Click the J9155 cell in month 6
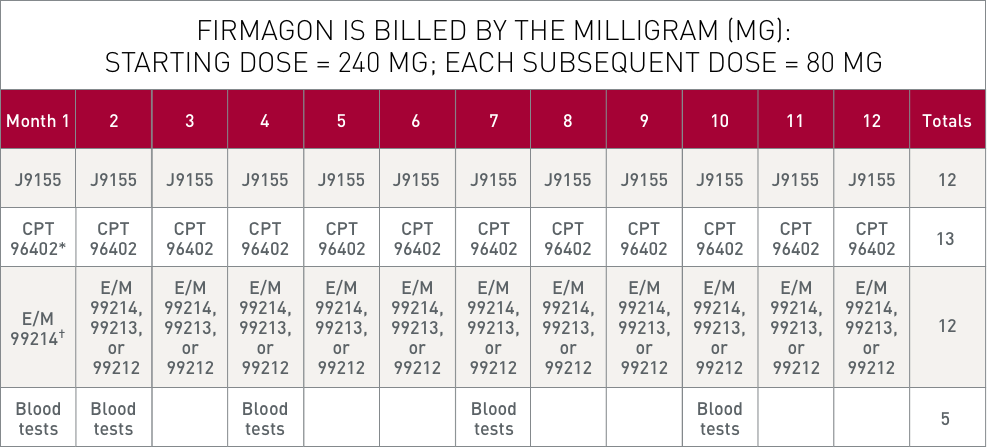Image resolution: width=987 pixels, height=447 pixels. pos(416,180)
